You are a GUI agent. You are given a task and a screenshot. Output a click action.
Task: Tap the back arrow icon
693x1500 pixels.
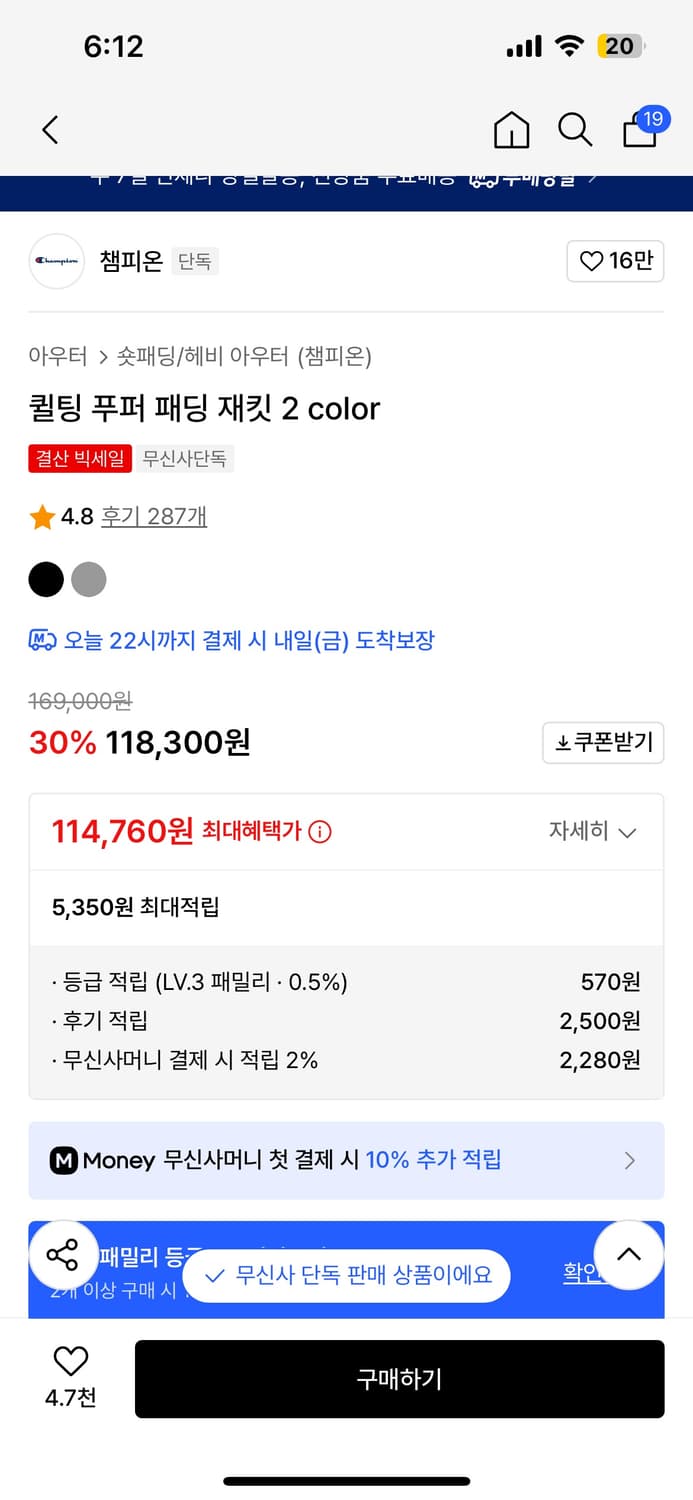(x=49, y=130)
